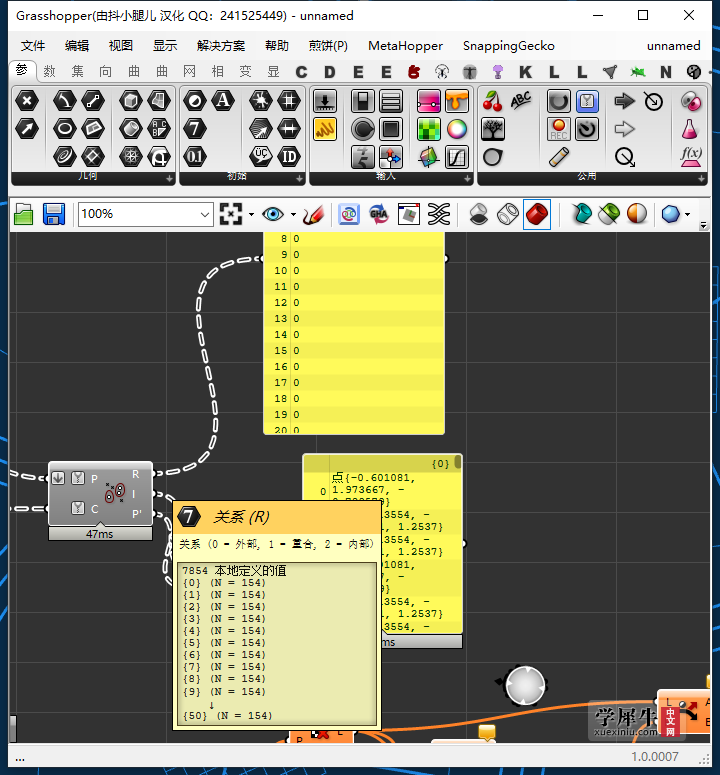The height and width of the screenshot is (775, 720).
Task: Add the pink flask Gene Pool icon
Action: 691,129
